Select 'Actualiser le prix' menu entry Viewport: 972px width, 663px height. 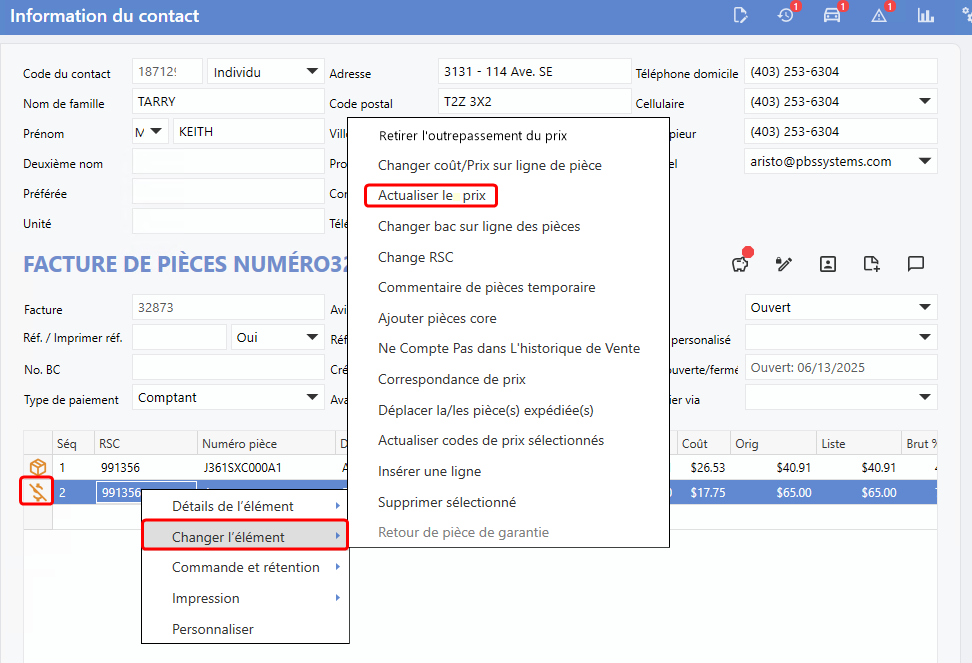click(x=431, y=196)
